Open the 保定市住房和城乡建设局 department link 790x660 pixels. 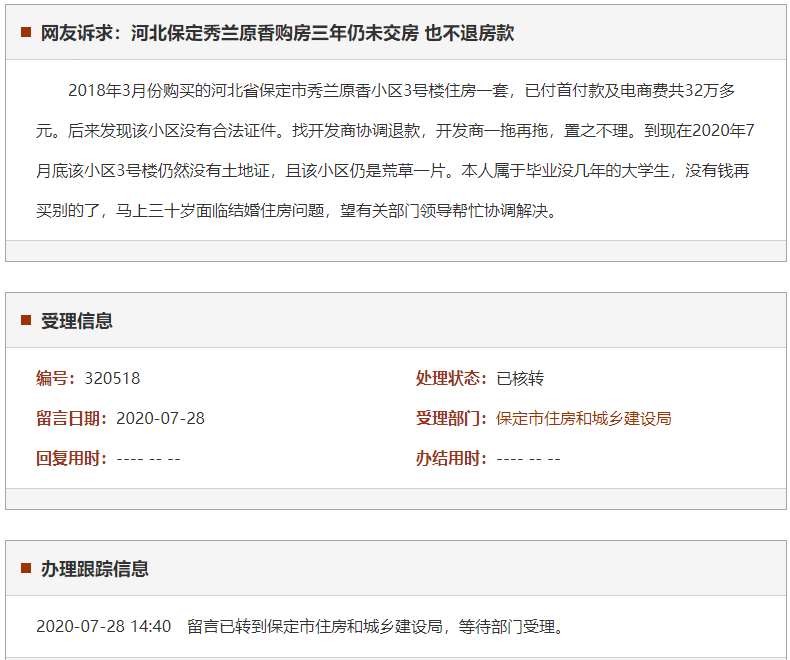tap(583, 418)
